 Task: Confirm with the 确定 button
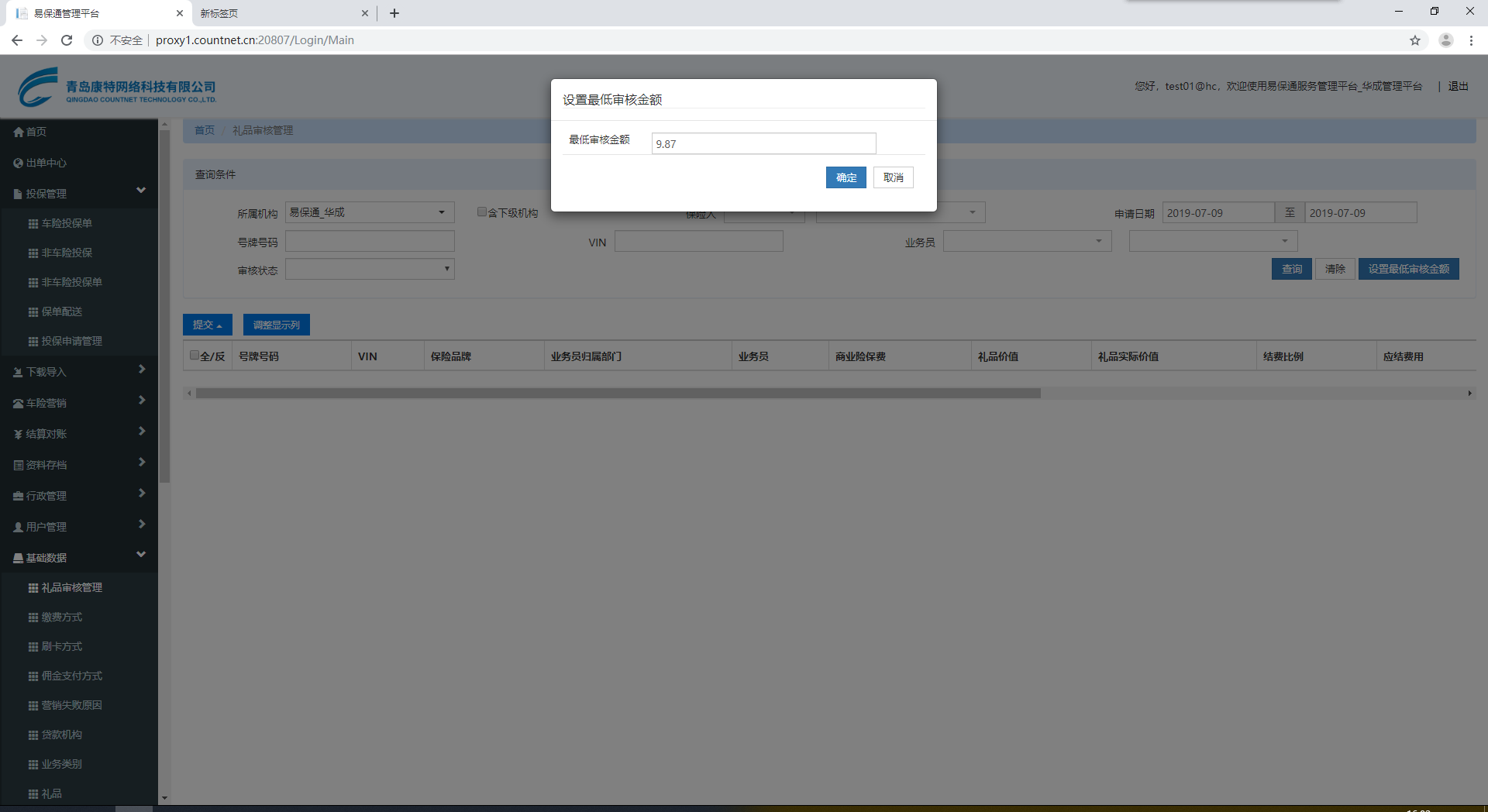pyautogui.click(x=846, y=177)
